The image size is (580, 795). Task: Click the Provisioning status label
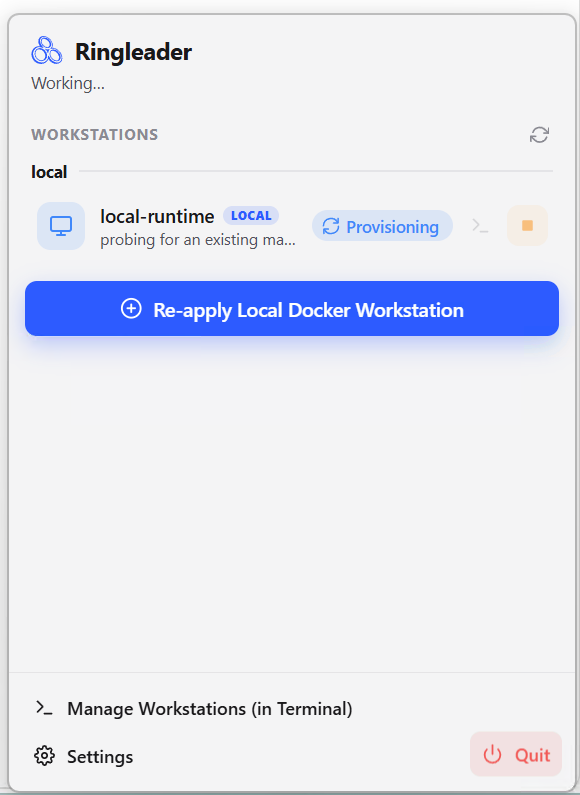[x=392, y=227]
